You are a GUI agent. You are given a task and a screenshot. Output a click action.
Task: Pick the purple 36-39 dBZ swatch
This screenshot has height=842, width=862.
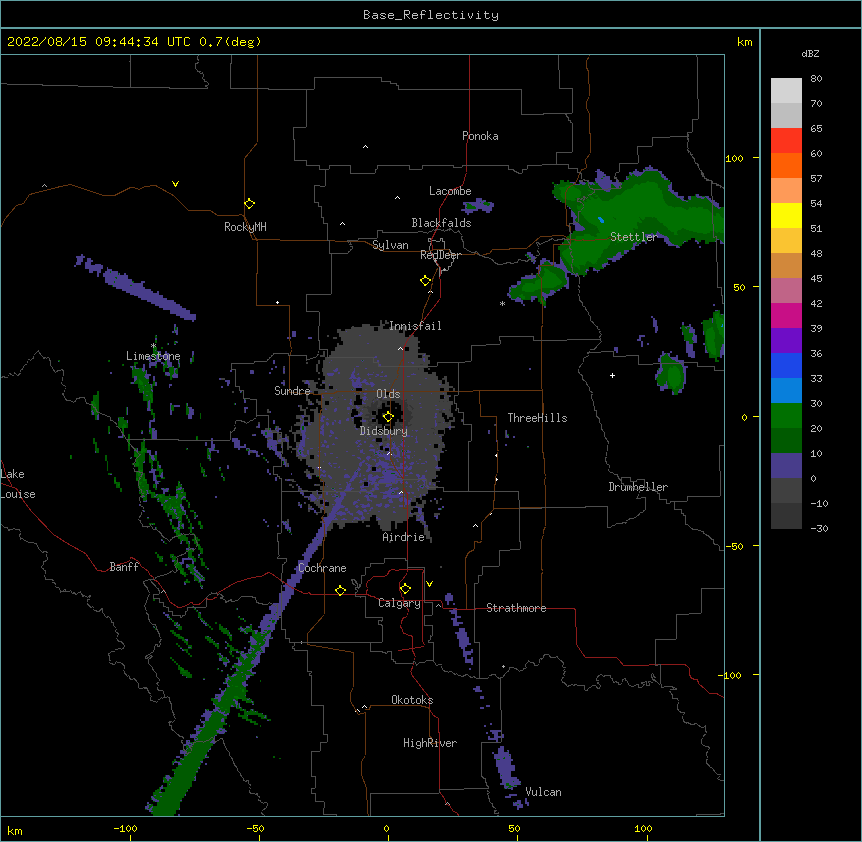coord(786,340)
